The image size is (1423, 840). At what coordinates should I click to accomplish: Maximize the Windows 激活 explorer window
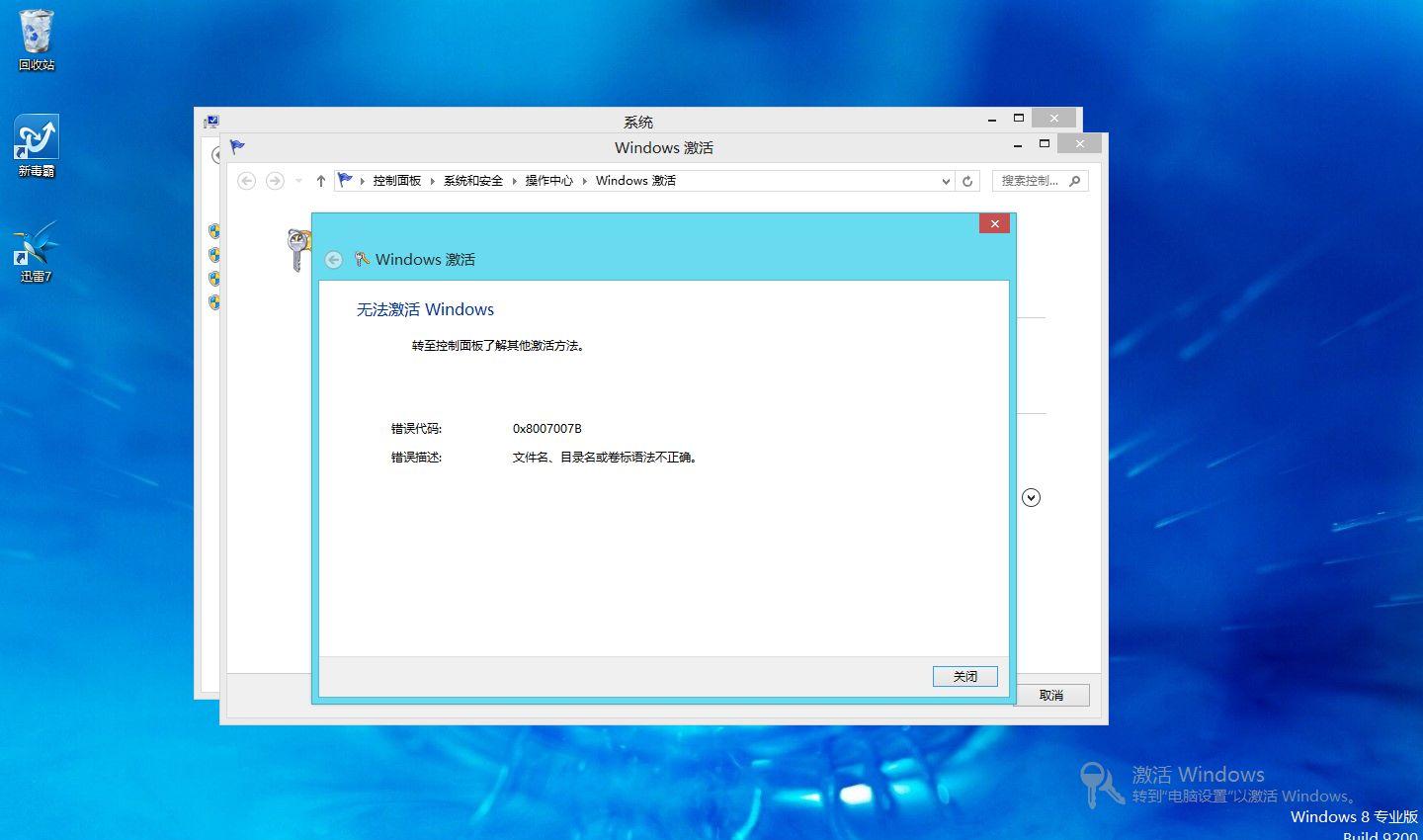tap(1044, 144)
